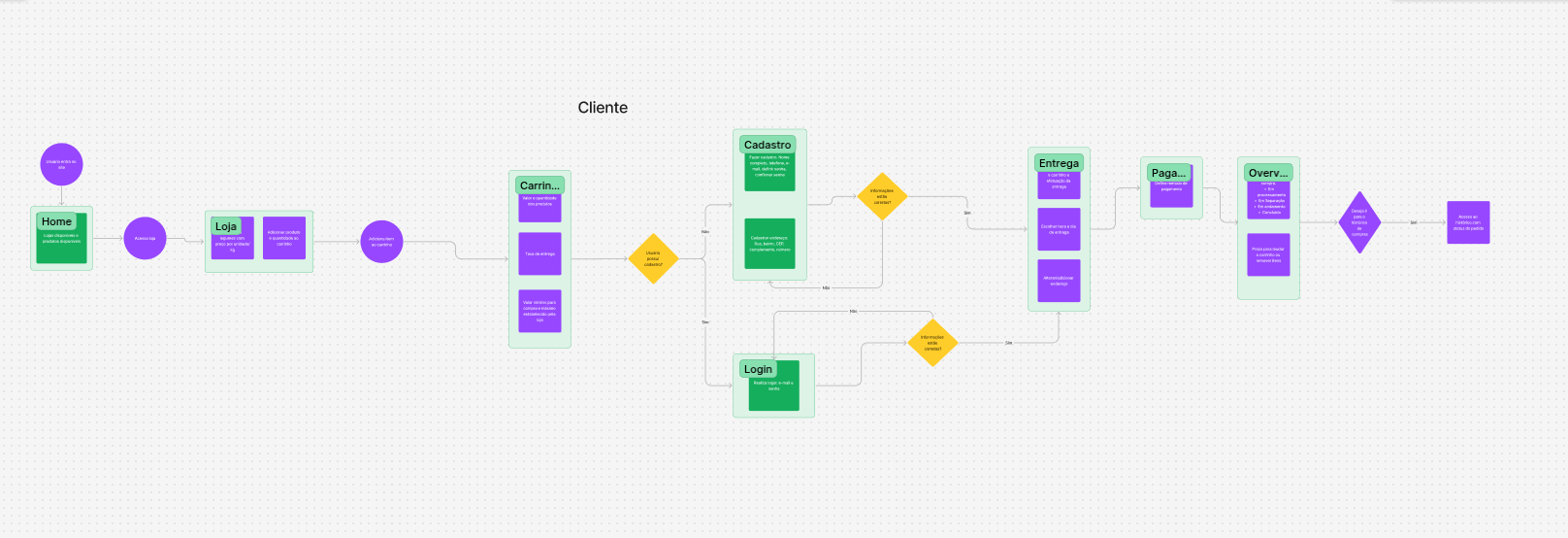Click the 'Paga...' section label
The image size is (1568, 538).
[x=1168, y=173]
